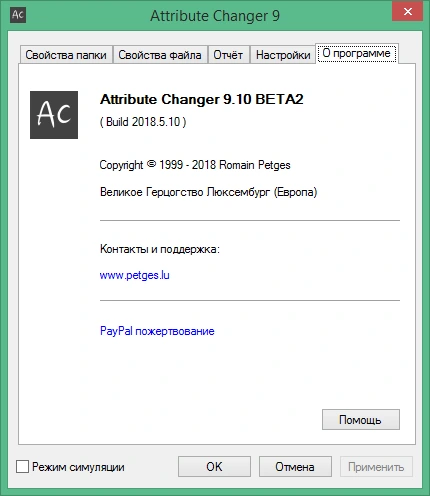Viewport: 430px width, 496px height.
Task: Open the Настройки tab
Action: 283,55
